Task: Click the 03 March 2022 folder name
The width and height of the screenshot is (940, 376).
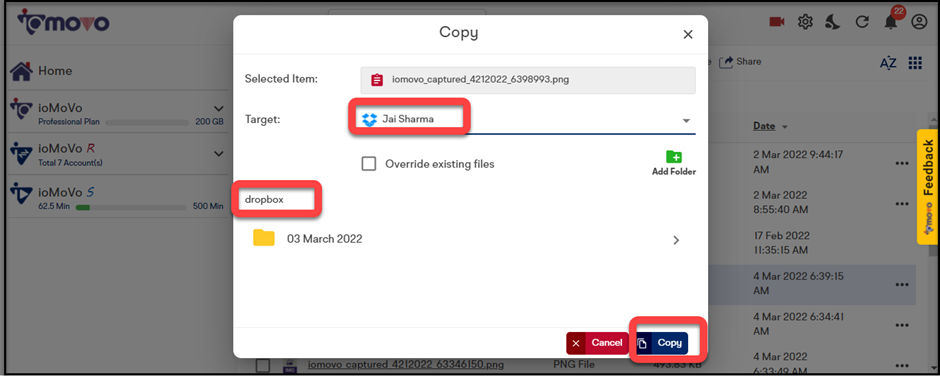Action: click(x=324, y=239)
